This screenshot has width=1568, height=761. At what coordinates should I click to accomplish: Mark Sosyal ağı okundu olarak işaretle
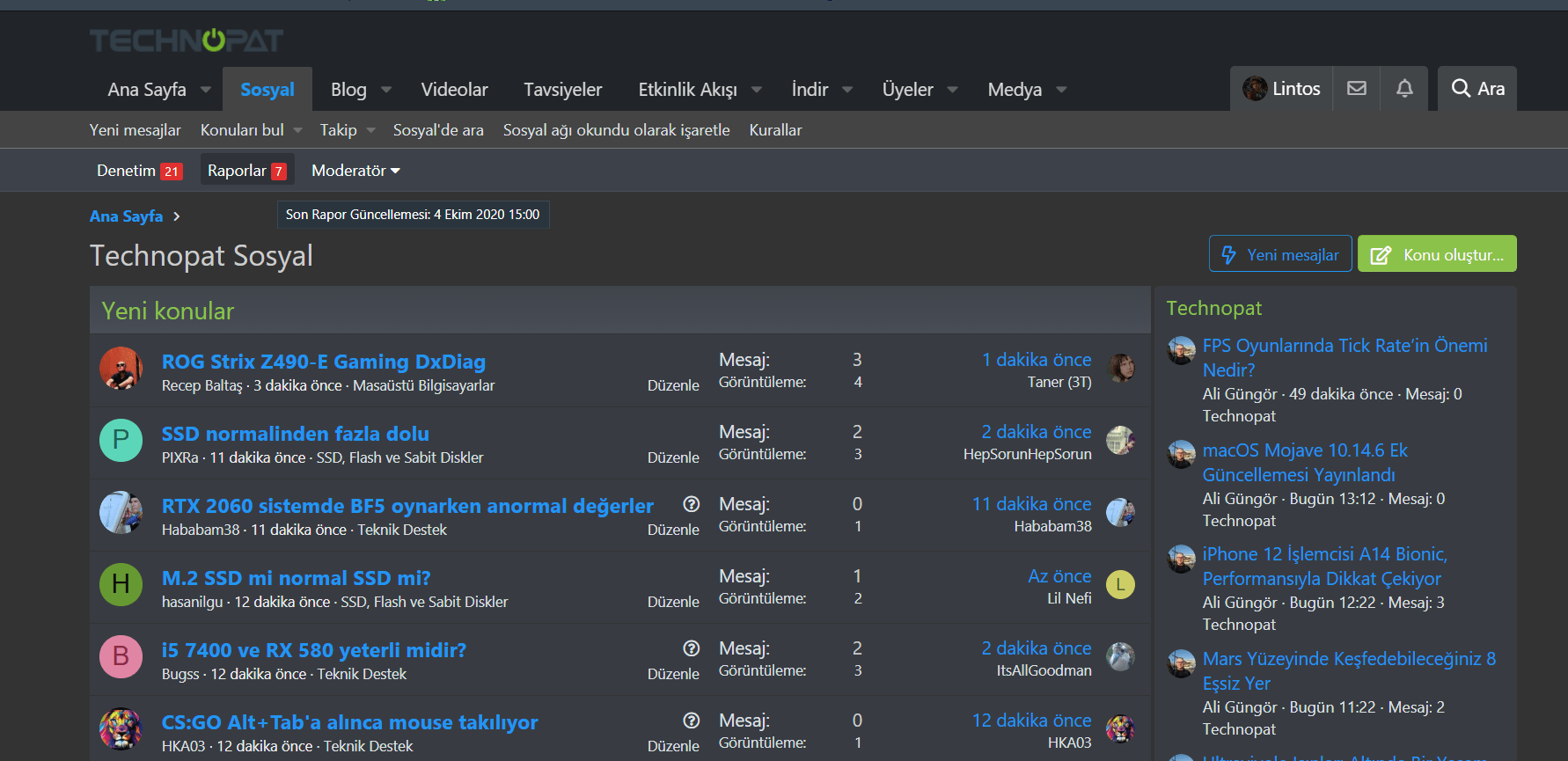617,130
